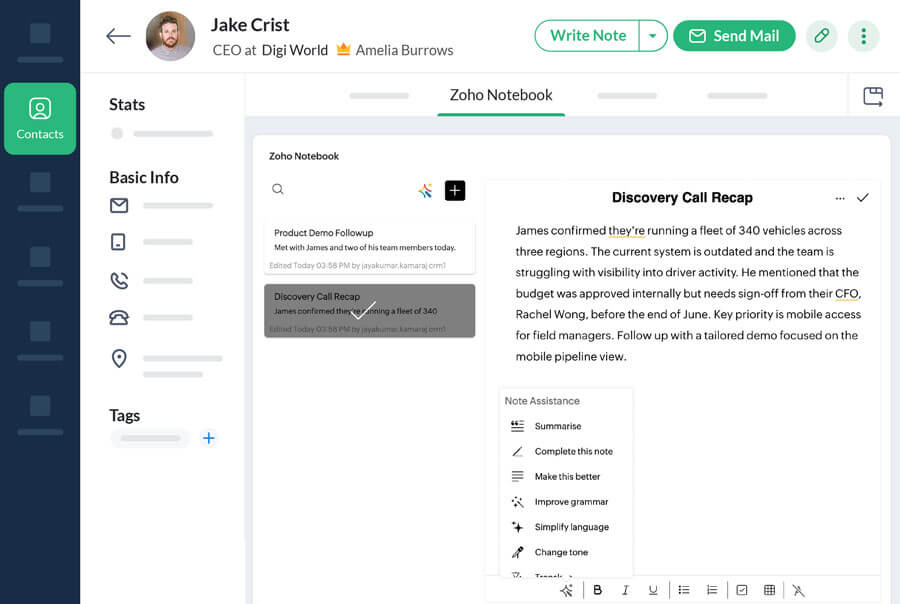Click the Tags heading
Screen dimensions: 900x604
point(125,416)
